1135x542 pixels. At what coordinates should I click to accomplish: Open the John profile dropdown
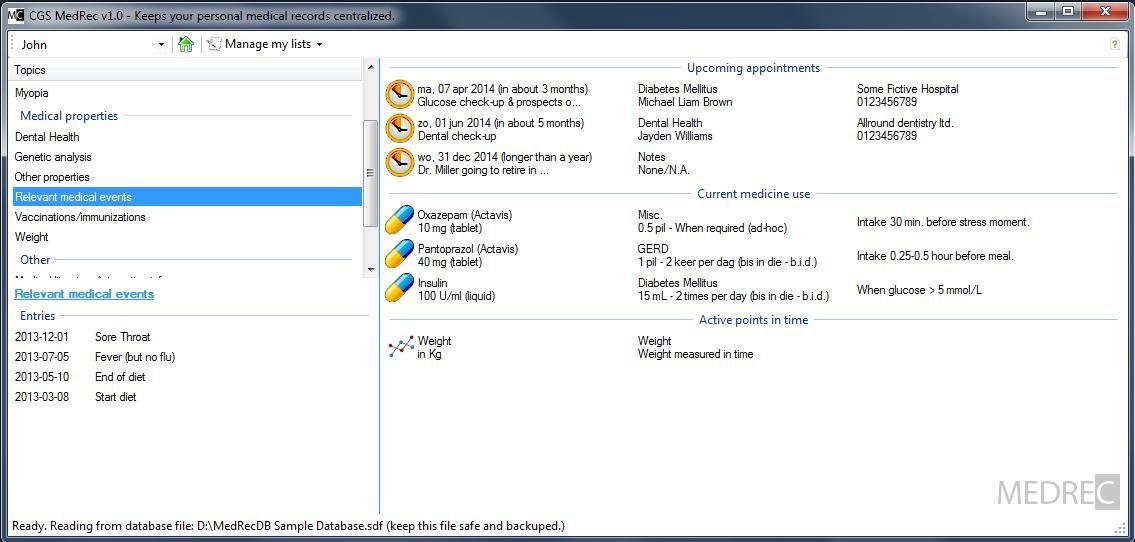coord(92,44)
